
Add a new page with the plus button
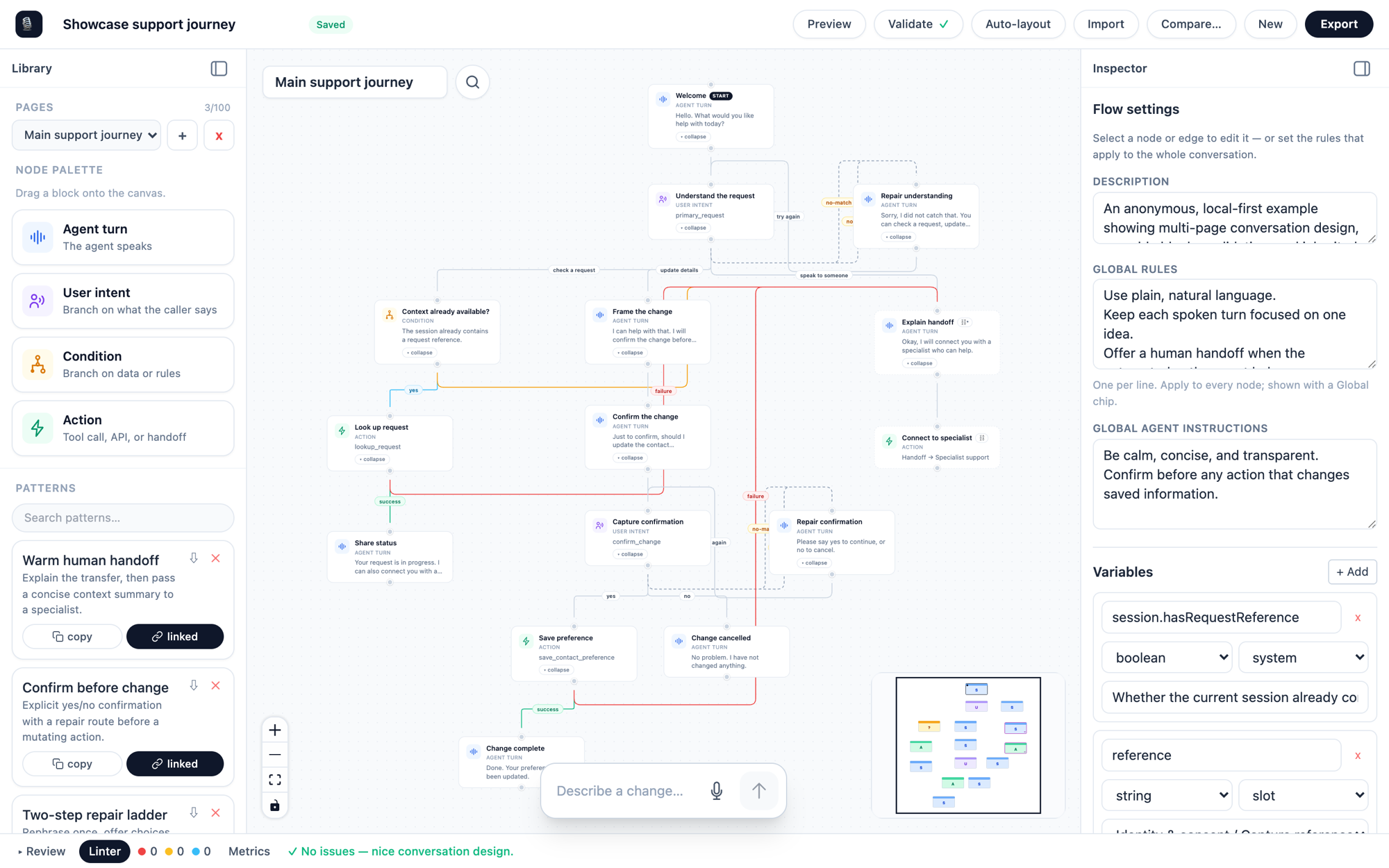pos(182,135)
